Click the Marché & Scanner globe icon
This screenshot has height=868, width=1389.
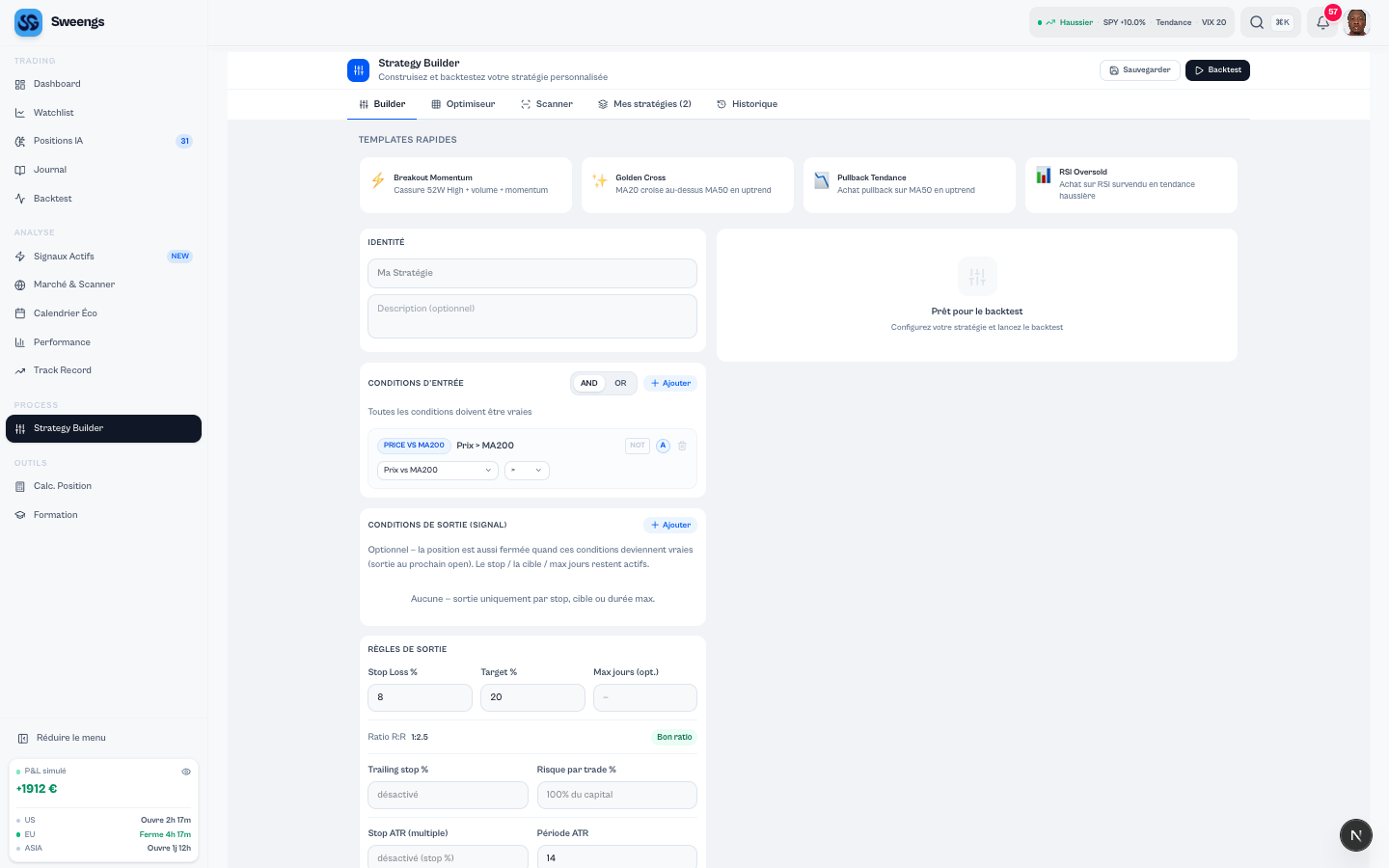click(x=20, y=285)
